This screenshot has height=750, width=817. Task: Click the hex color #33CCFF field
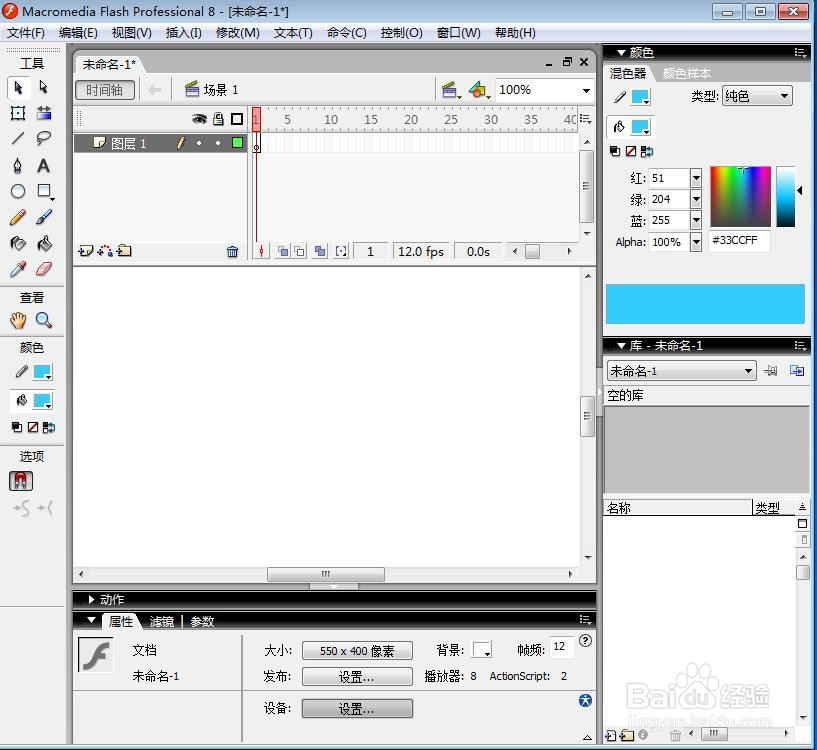pos(739,241)
